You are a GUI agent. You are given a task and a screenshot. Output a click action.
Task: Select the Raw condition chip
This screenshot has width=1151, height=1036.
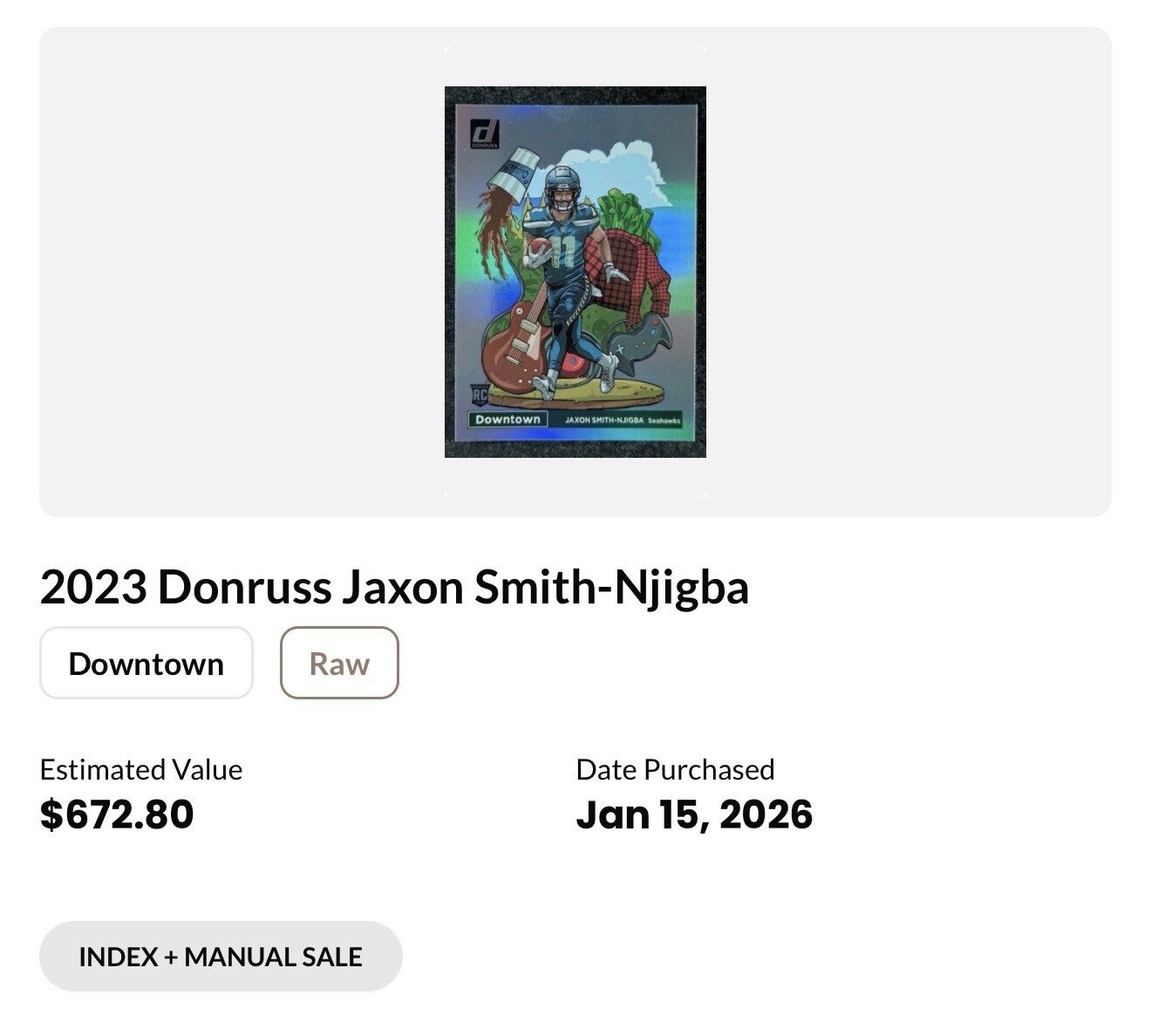coord(339,664)
